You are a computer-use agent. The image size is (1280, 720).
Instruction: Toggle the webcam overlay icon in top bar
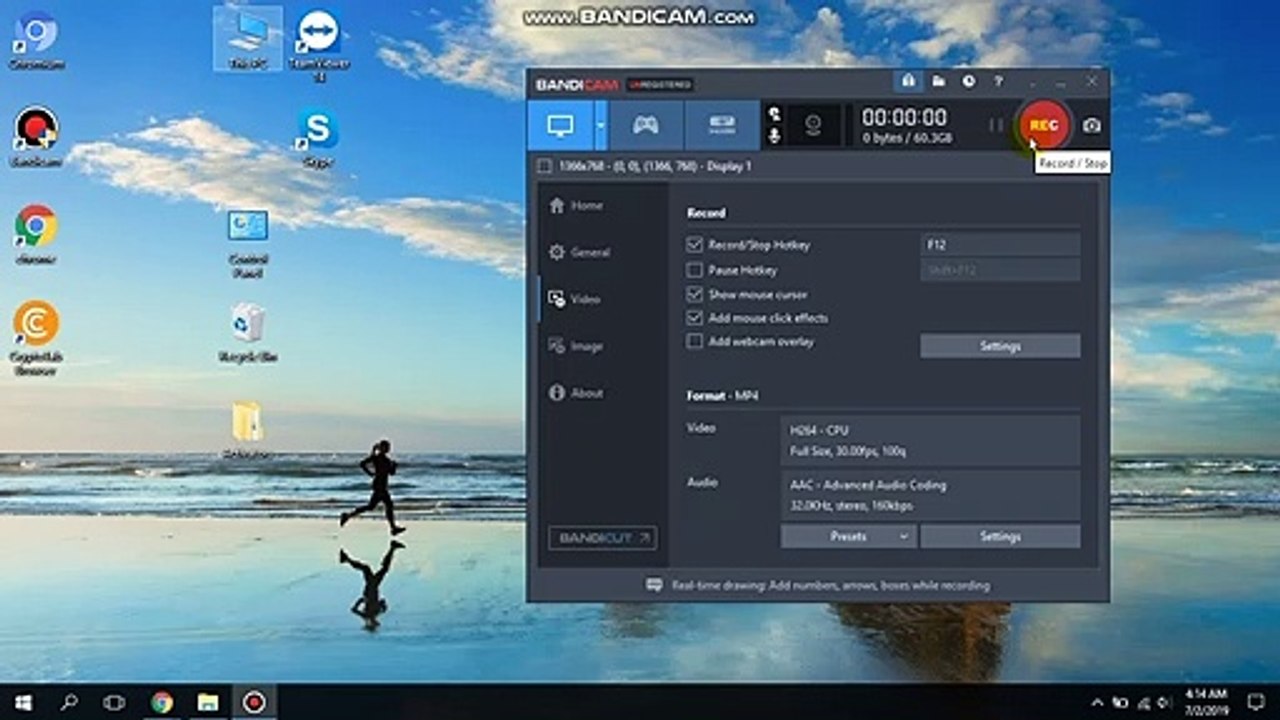click(813, 126)
